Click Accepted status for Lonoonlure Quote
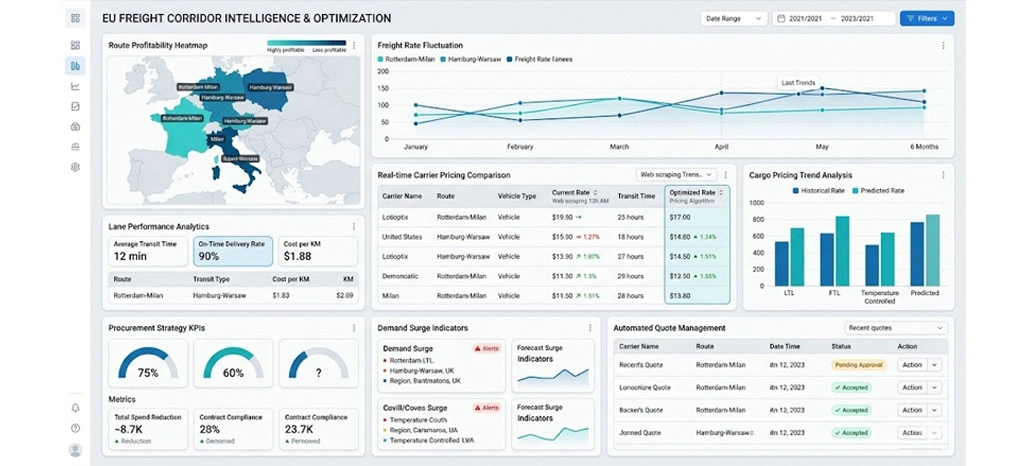The width and height of the screenshot is (1026, 466). 851,387
